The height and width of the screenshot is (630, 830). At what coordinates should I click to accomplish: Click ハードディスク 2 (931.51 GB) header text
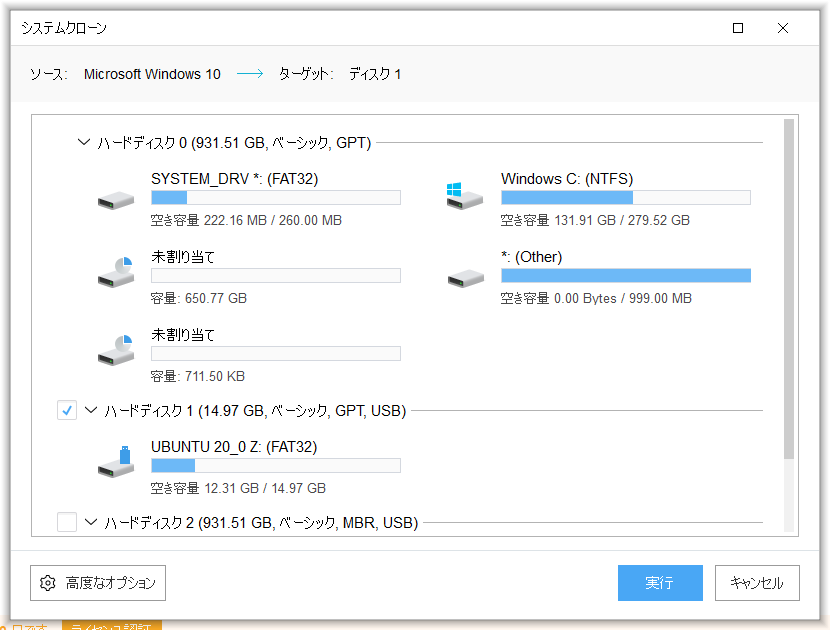261,523
